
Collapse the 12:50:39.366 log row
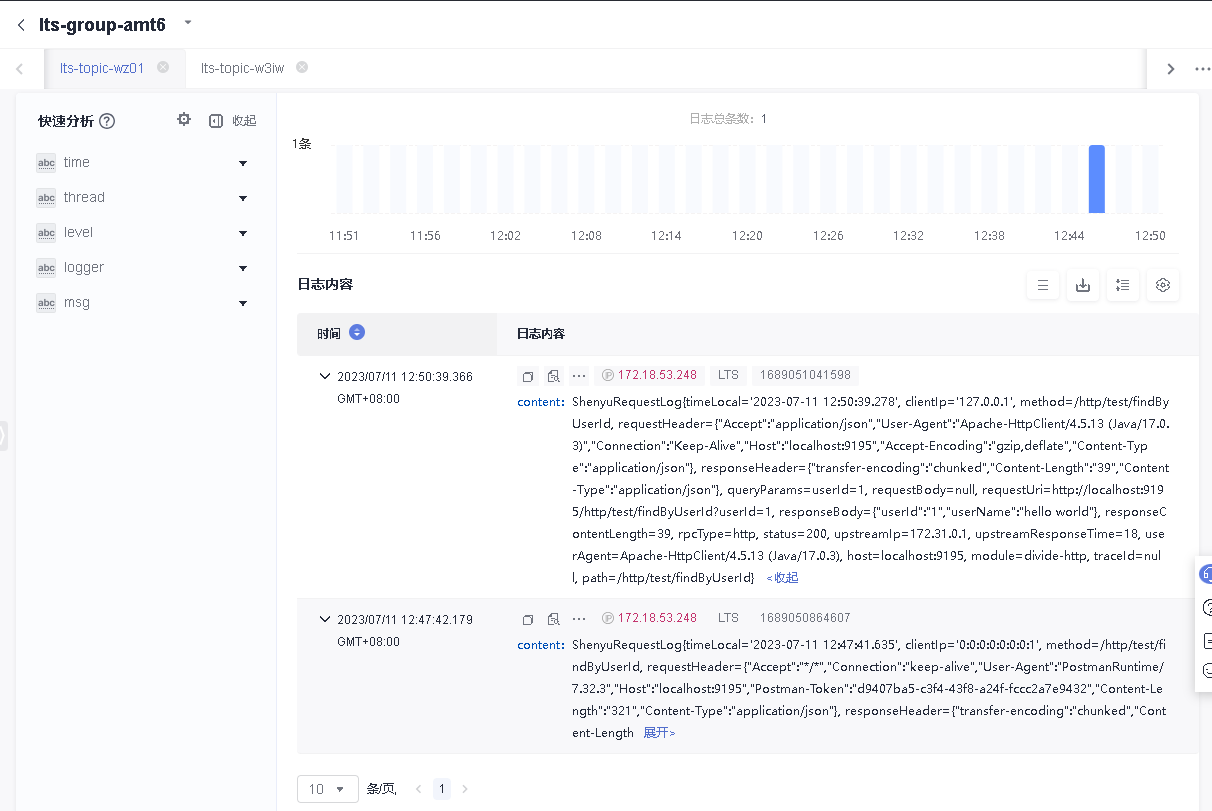324,376
